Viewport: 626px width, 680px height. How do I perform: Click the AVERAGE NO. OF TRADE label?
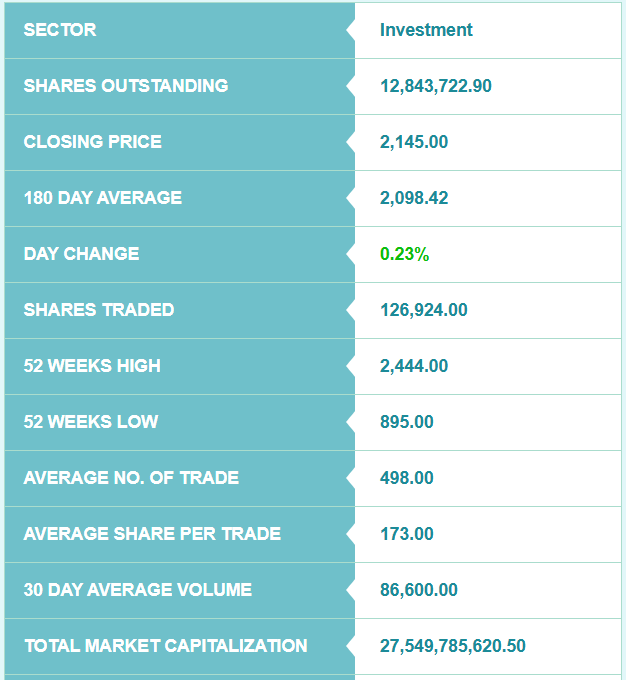[x=131, y=478]
